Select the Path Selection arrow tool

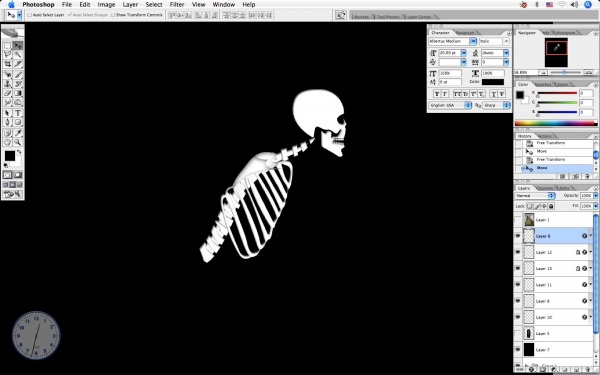coord(7,113)
